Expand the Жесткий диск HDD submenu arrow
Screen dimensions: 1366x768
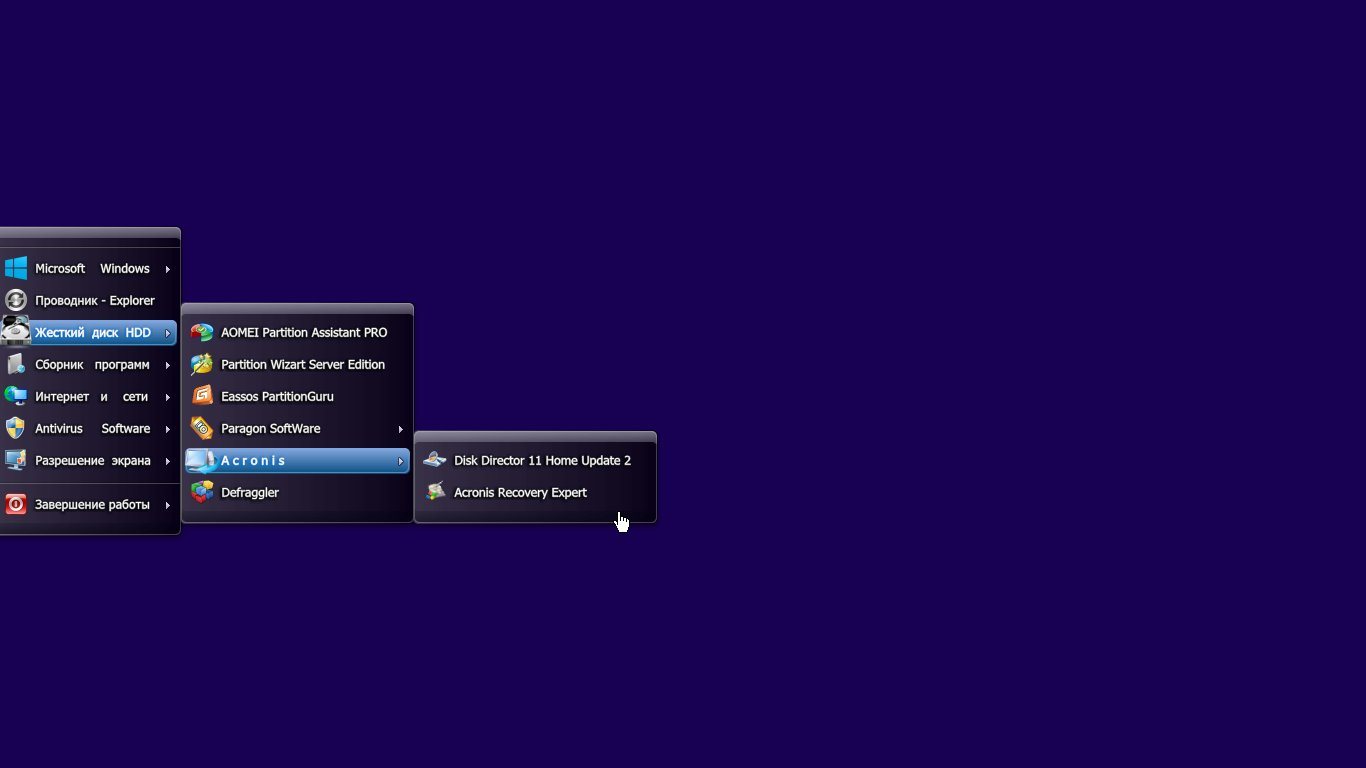point(168,333)
